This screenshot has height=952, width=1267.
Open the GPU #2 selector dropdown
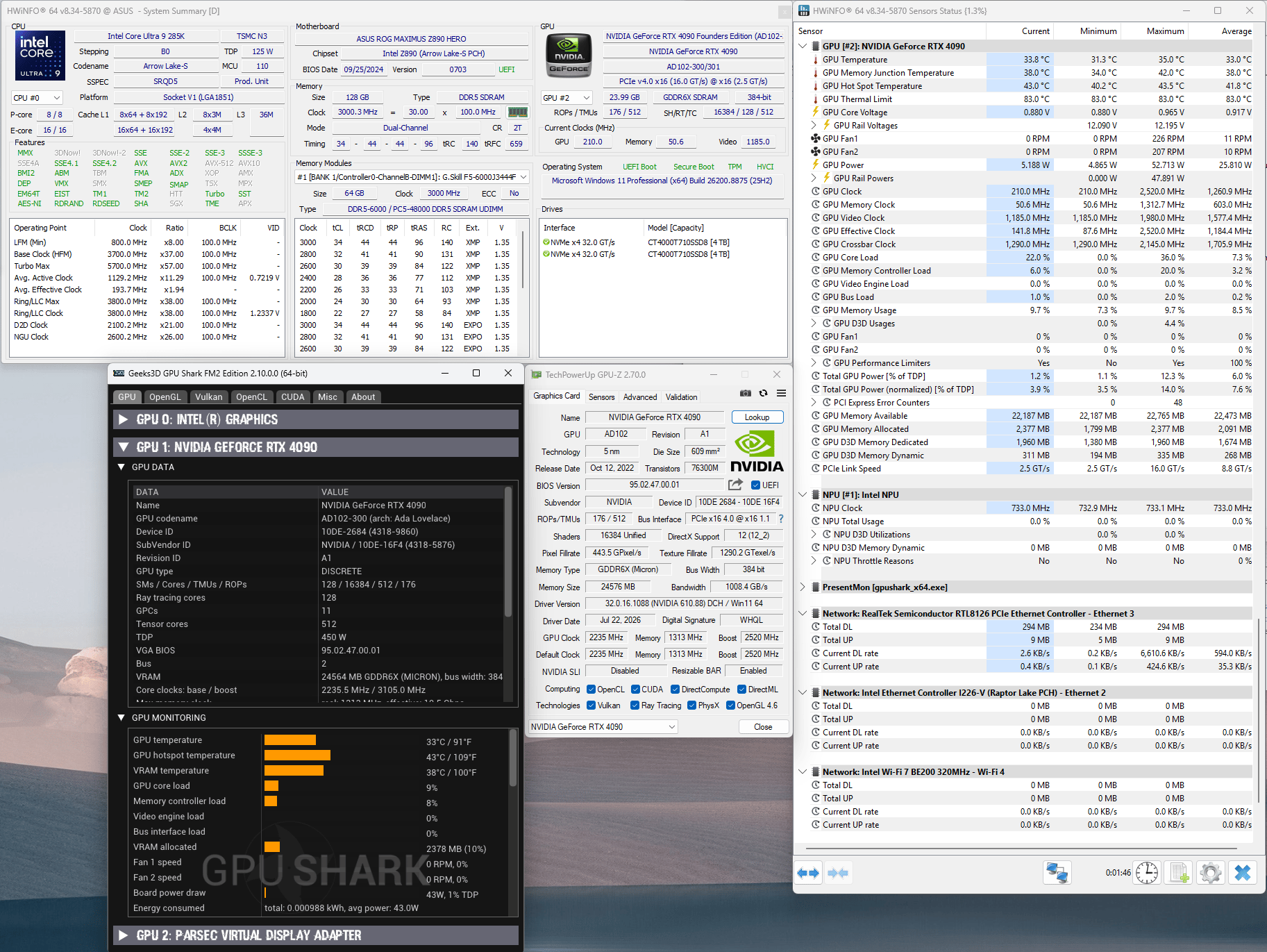tap(567, 98)
